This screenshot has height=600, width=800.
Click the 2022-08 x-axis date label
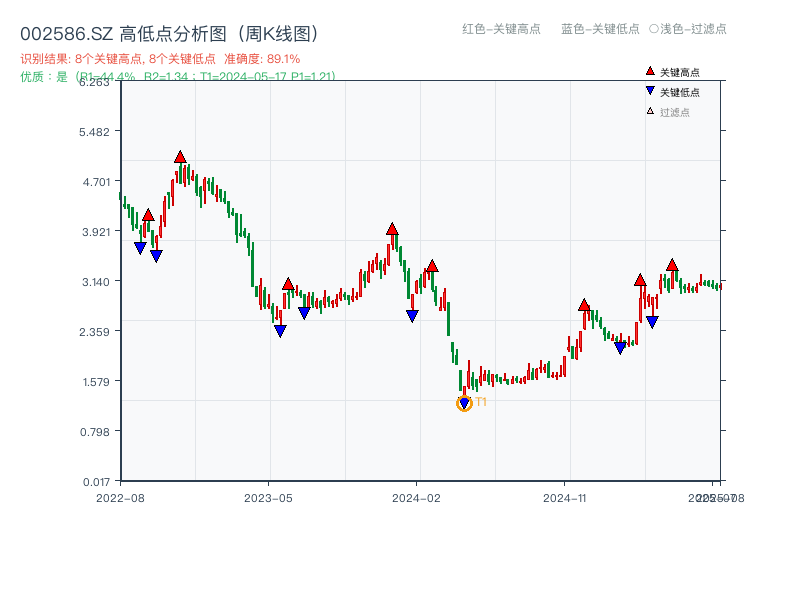119,497
